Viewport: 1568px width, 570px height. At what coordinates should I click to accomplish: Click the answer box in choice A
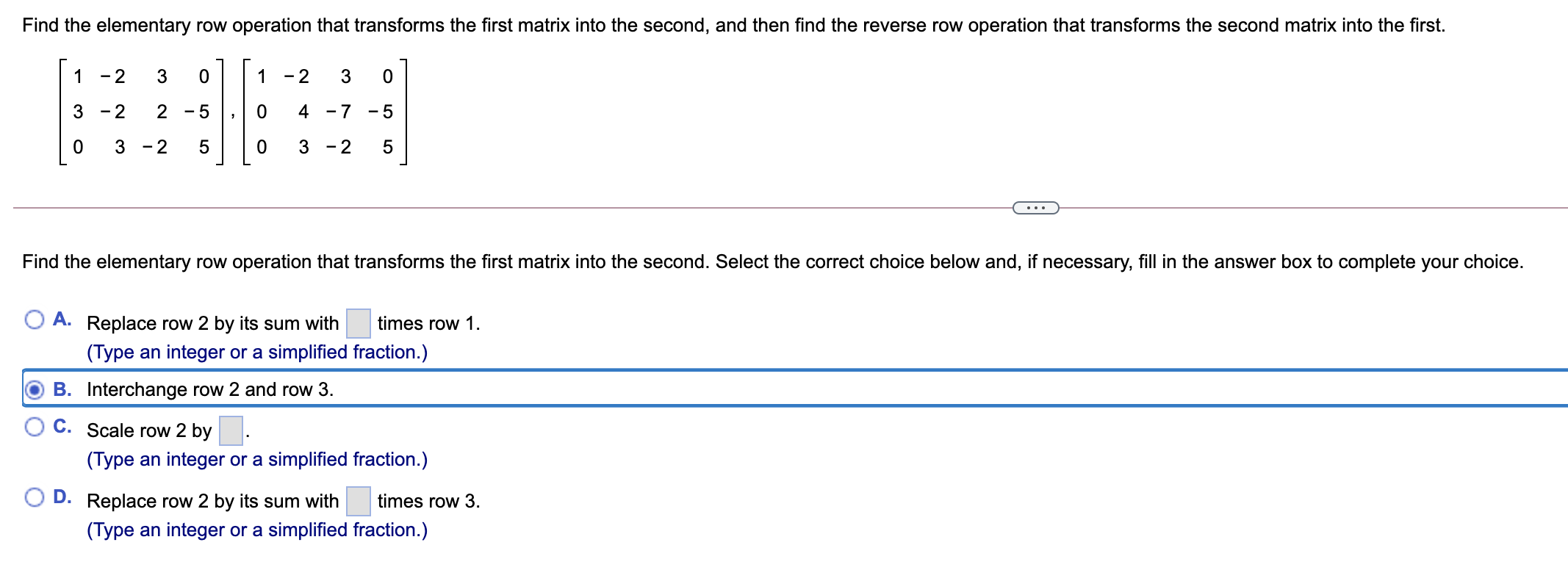pyautogui.click(x=358, y=323)
